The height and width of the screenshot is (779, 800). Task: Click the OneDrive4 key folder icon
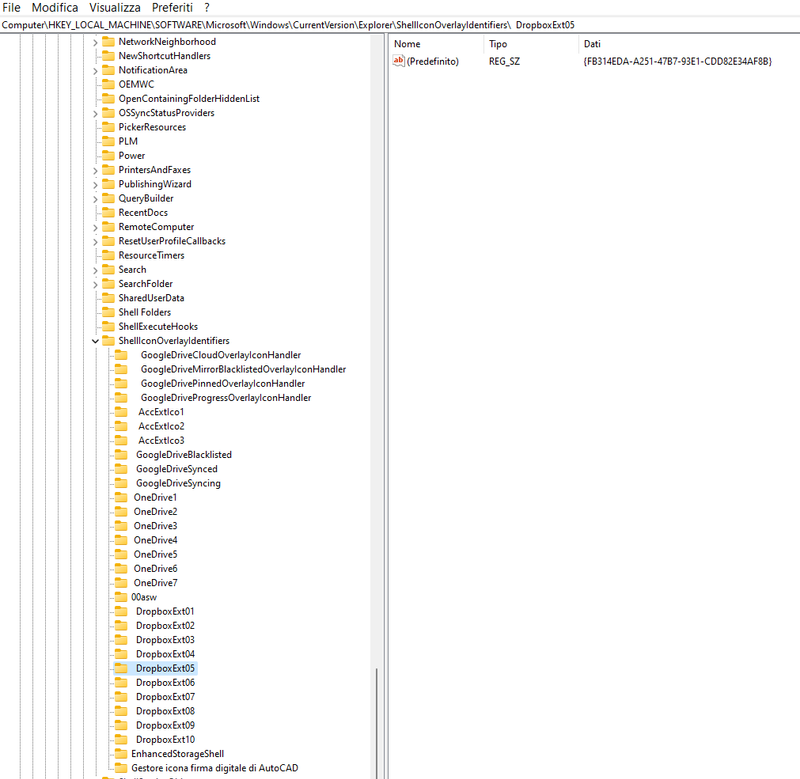point(122,540)
